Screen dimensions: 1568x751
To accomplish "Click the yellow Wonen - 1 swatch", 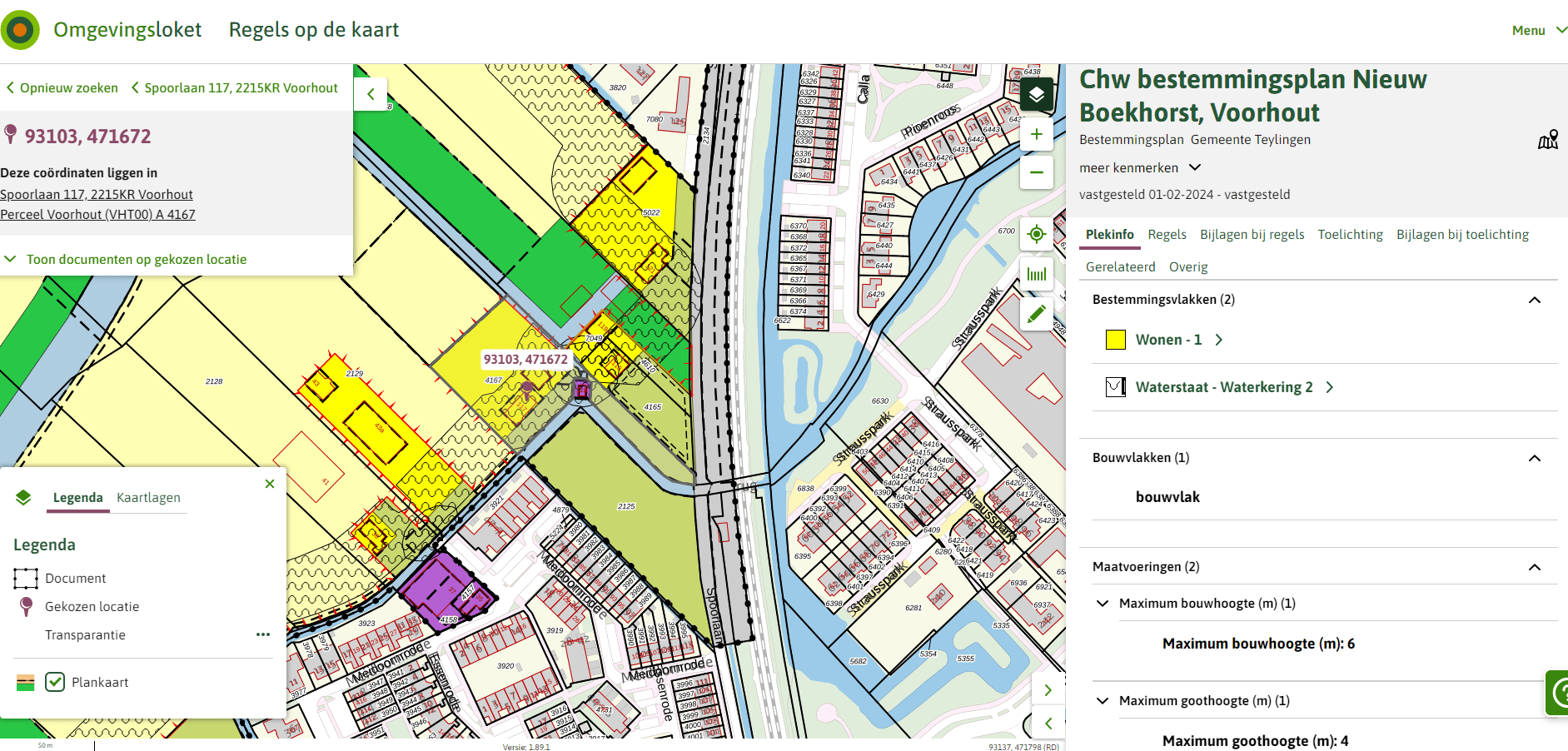I will click(x=1115, y=340).
